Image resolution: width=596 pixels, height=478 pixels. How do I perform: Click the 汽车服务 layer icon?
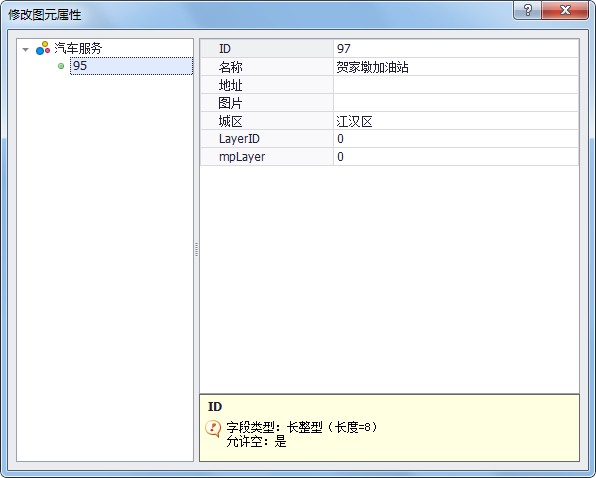pyautogui.click(x=43, y=48)
